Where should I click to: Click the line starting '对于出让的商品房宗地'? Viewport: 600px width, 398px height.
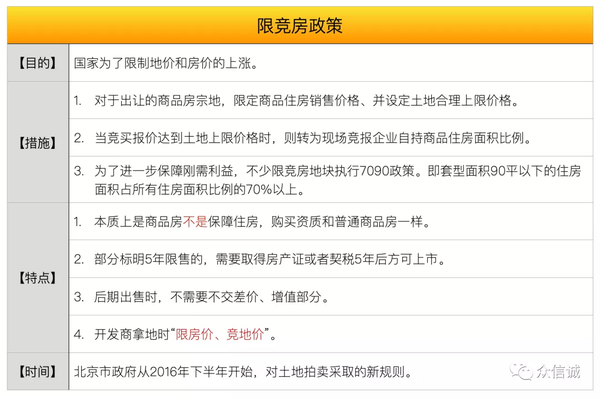307,101
